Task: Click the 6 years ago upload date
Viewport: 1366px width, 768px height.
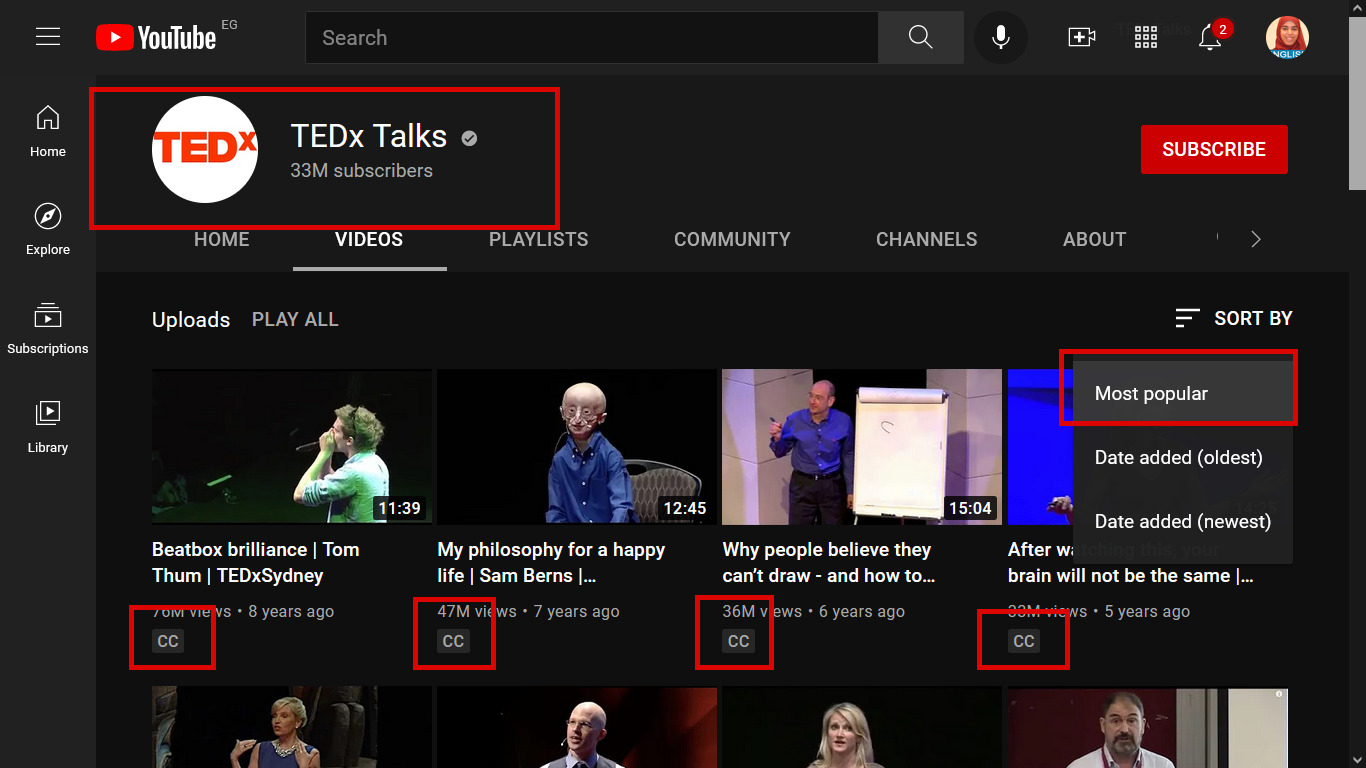Action: click(862, 611)
